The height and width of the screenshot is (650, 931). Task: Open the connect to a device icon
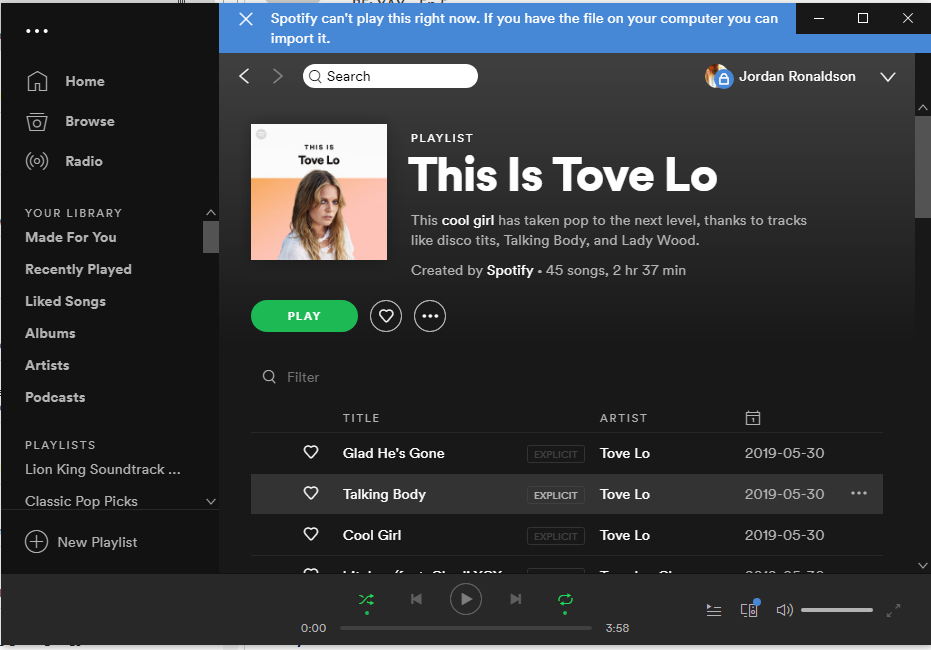[748, 610]
